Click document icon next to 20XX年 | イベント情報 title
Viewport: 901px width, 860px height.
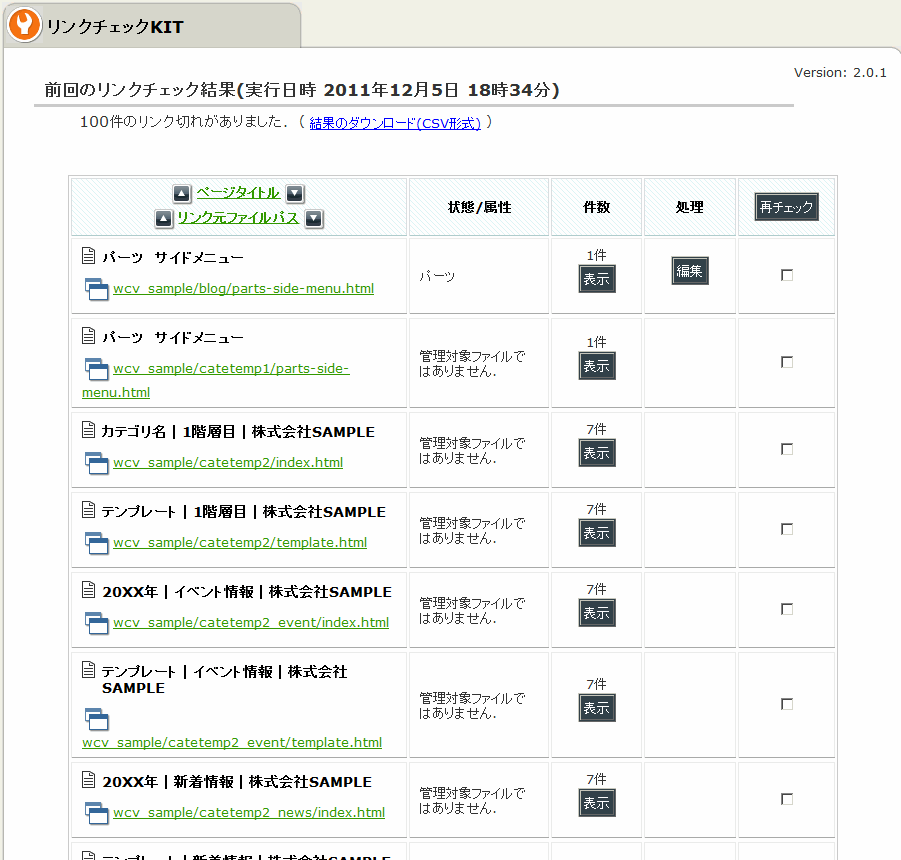[x=89, y=591]
